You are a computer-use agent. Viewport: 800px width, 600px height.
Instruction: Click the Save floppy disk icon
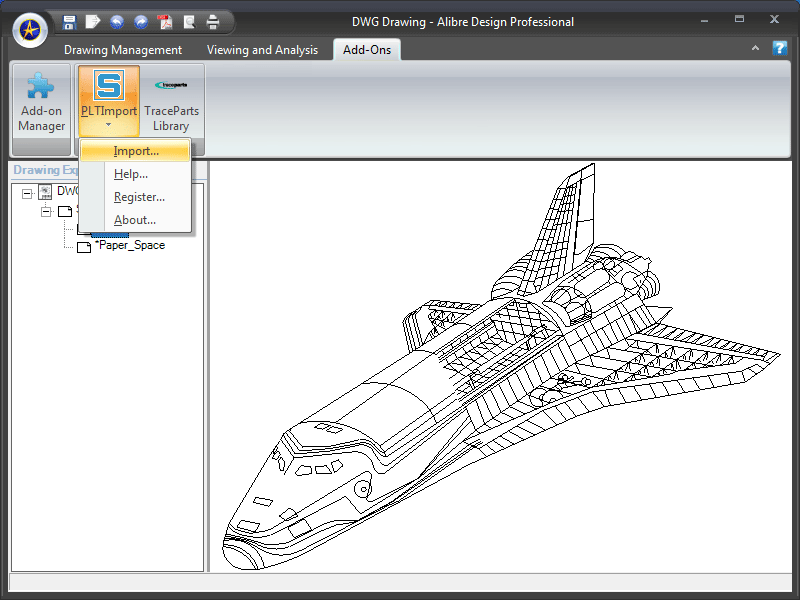[x=69, y=21]
